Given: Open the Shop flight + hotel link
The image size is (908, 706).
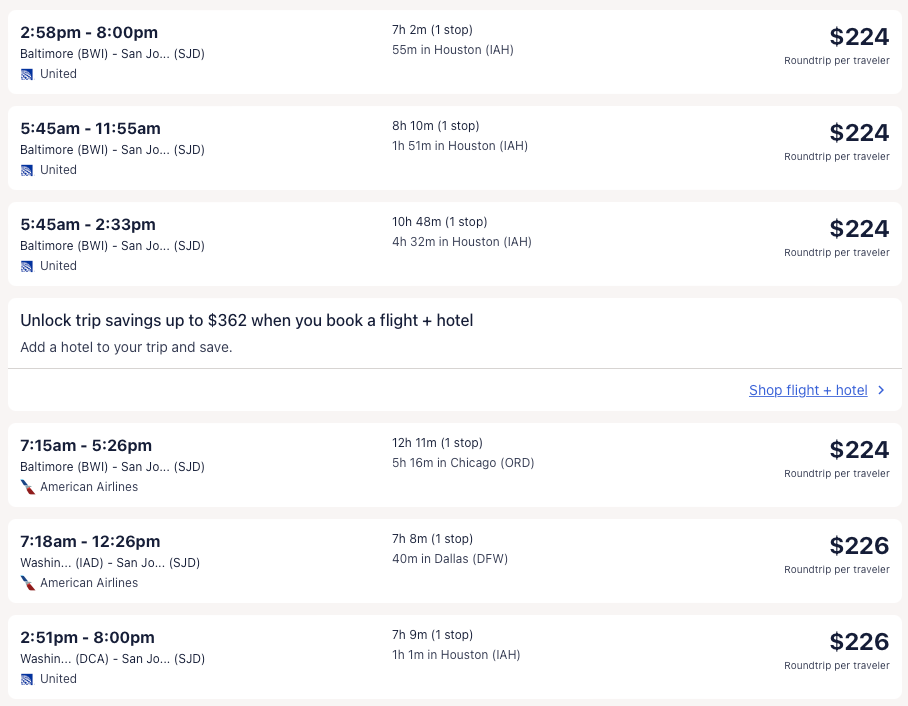Looking at the screenshot, I should pyautogui.click(x=807, y=390).
